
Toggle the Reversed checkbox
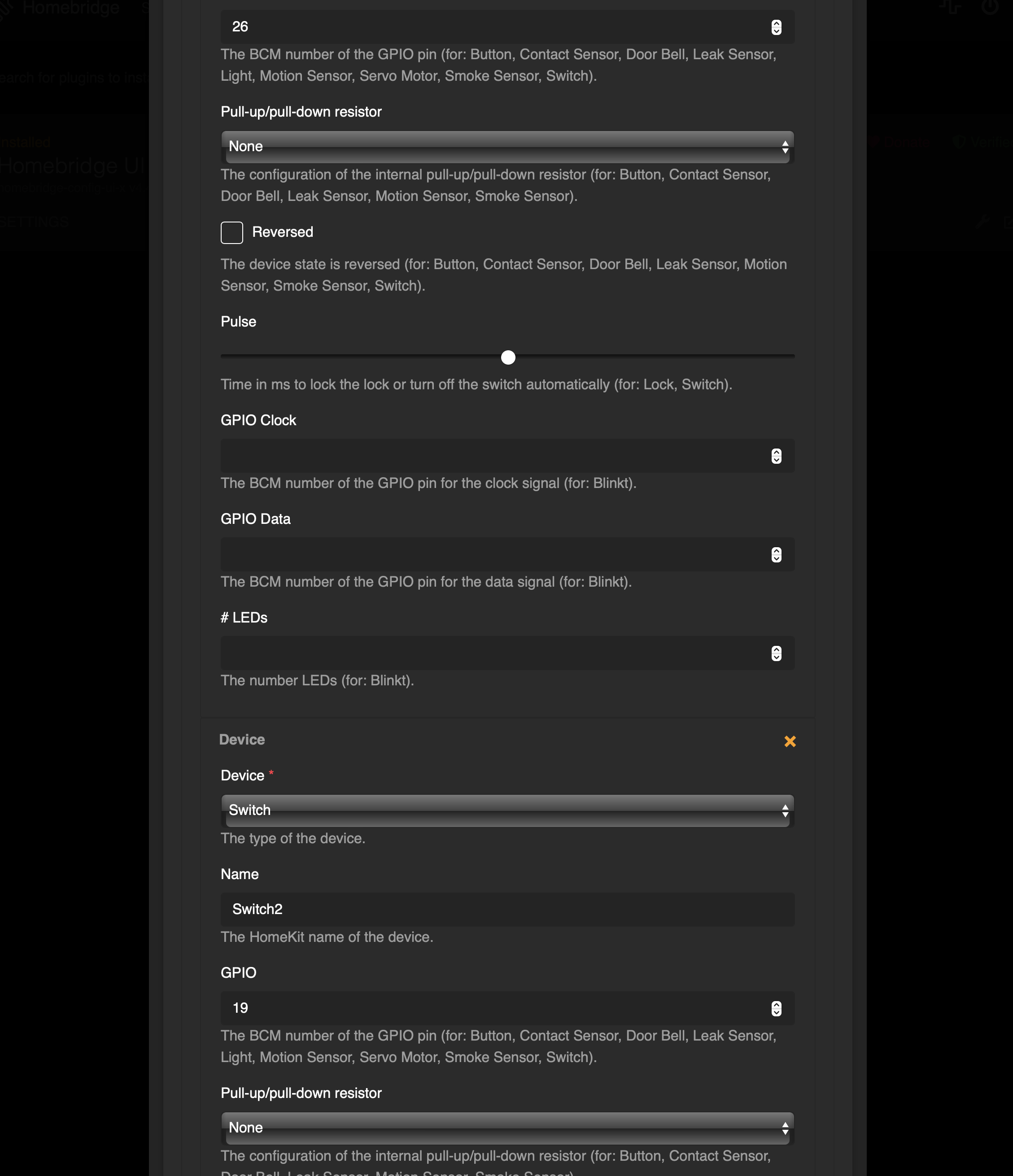tap(231, 233)
